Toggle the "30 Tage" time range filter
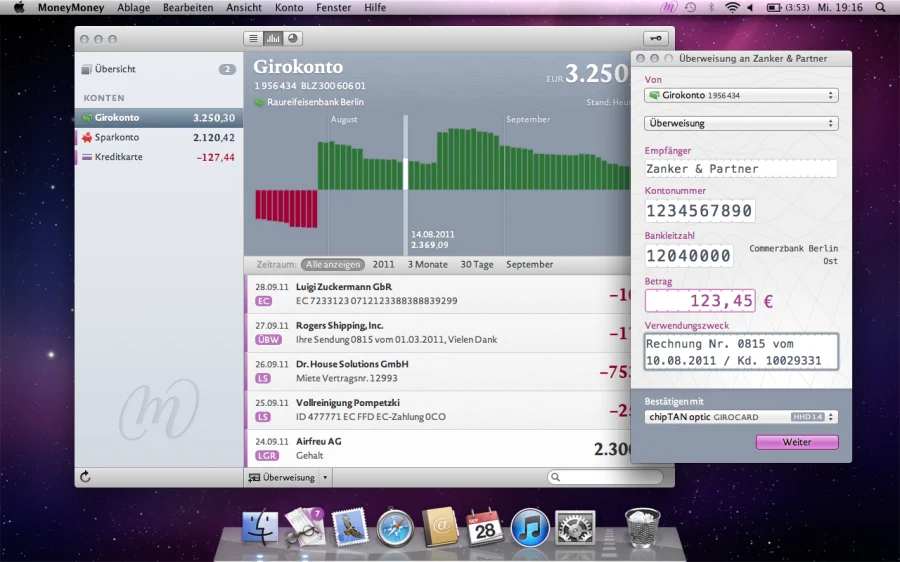 [x=477, y=264]
